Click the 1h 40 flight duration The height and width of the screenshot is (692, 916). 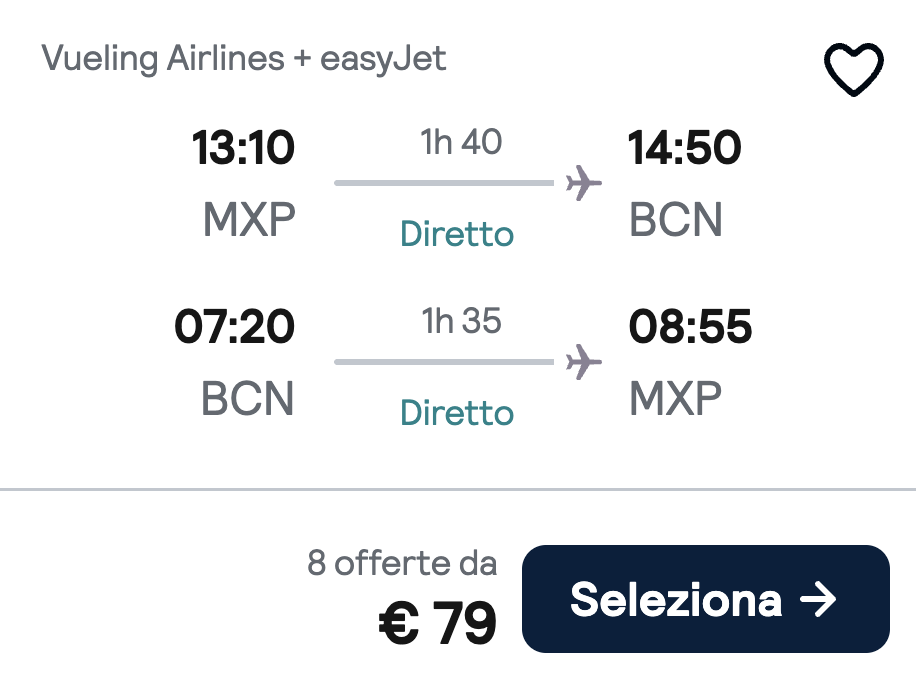pyautogui.click(x=461, y=143)
